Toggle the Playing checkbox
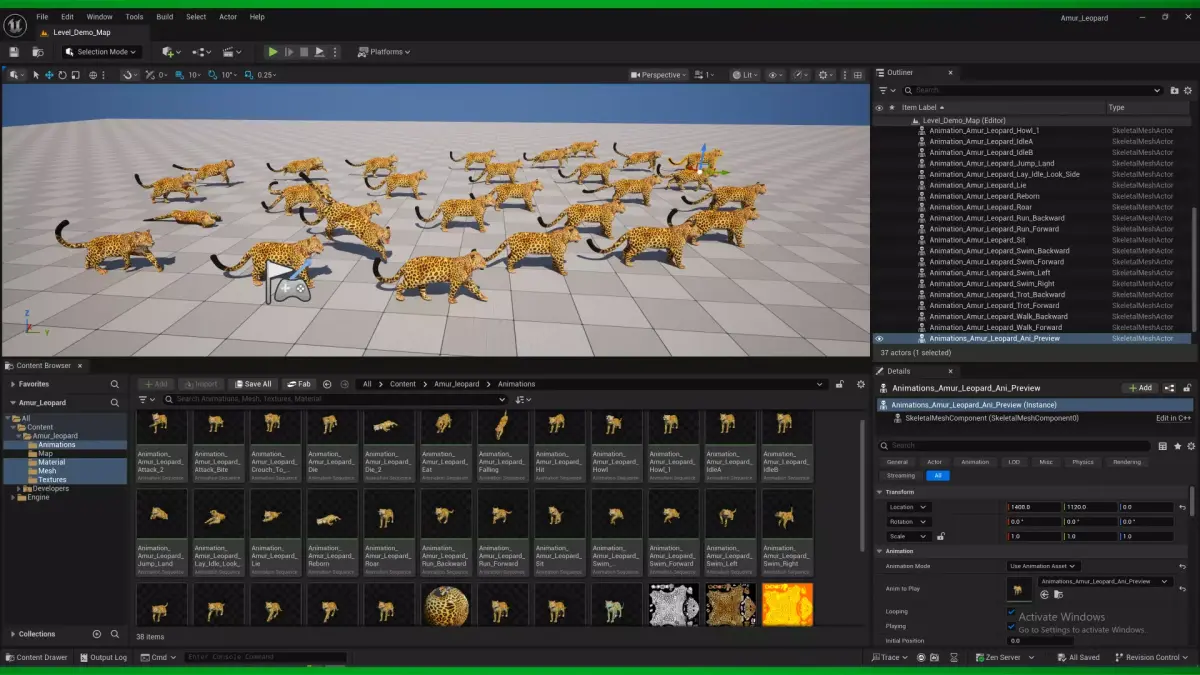 1011,626
